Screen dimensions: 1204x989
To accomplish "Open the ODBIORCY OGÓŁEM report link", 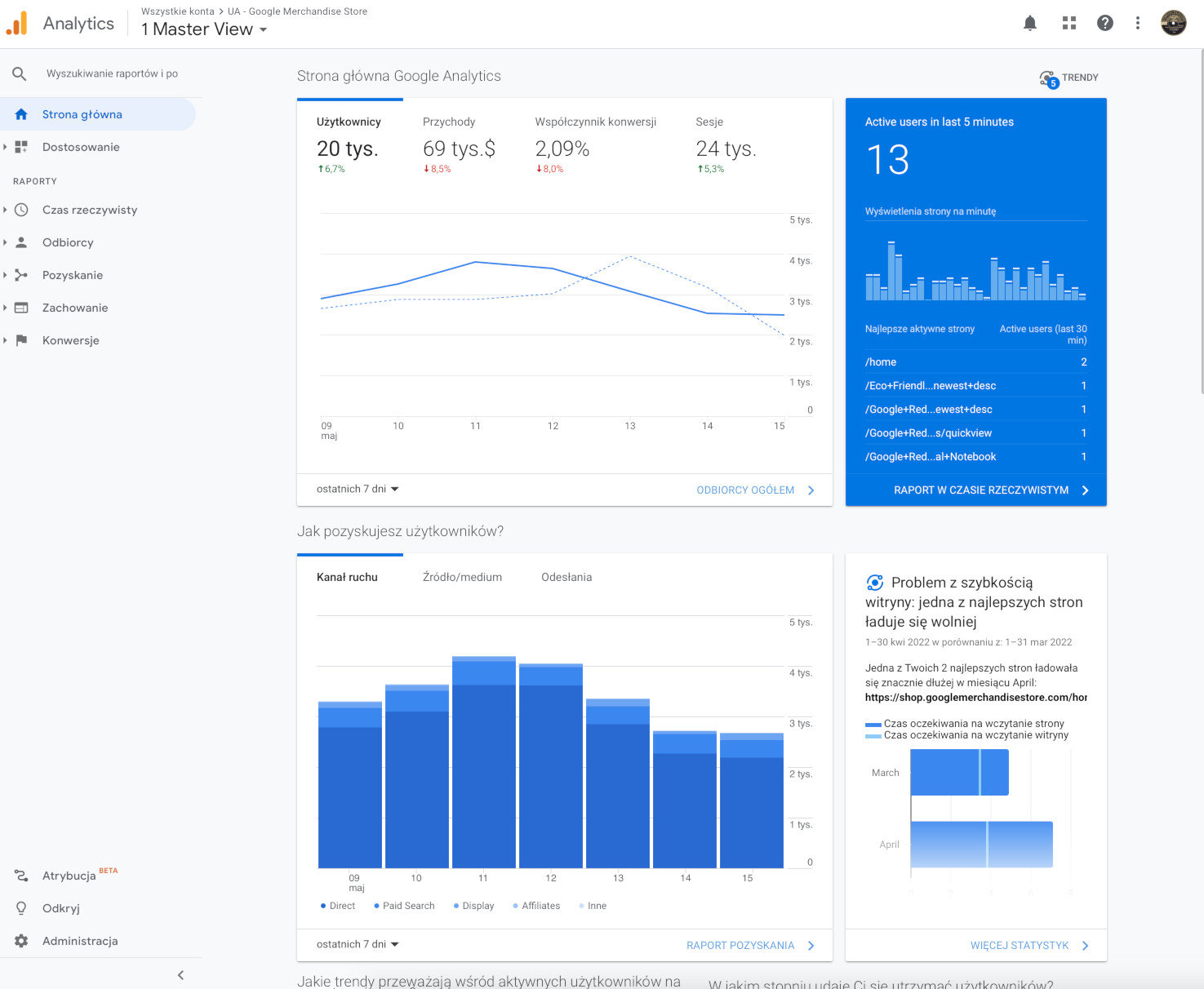I will tap(755, 490).
